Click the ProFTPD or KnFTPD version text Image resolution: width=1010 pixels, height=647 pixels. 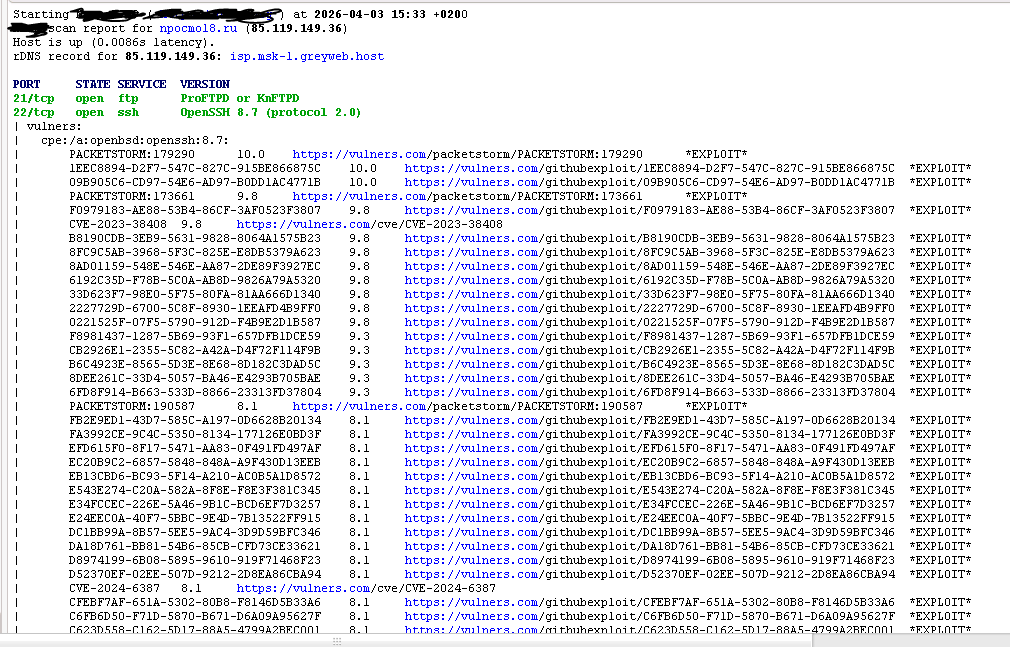239,99
